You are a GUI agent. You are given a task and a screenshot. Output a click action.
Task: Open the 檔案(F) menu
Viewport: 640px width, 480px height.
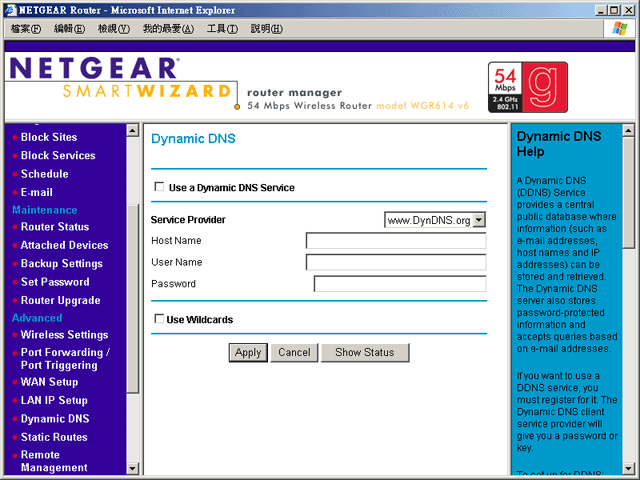(25, 29)
